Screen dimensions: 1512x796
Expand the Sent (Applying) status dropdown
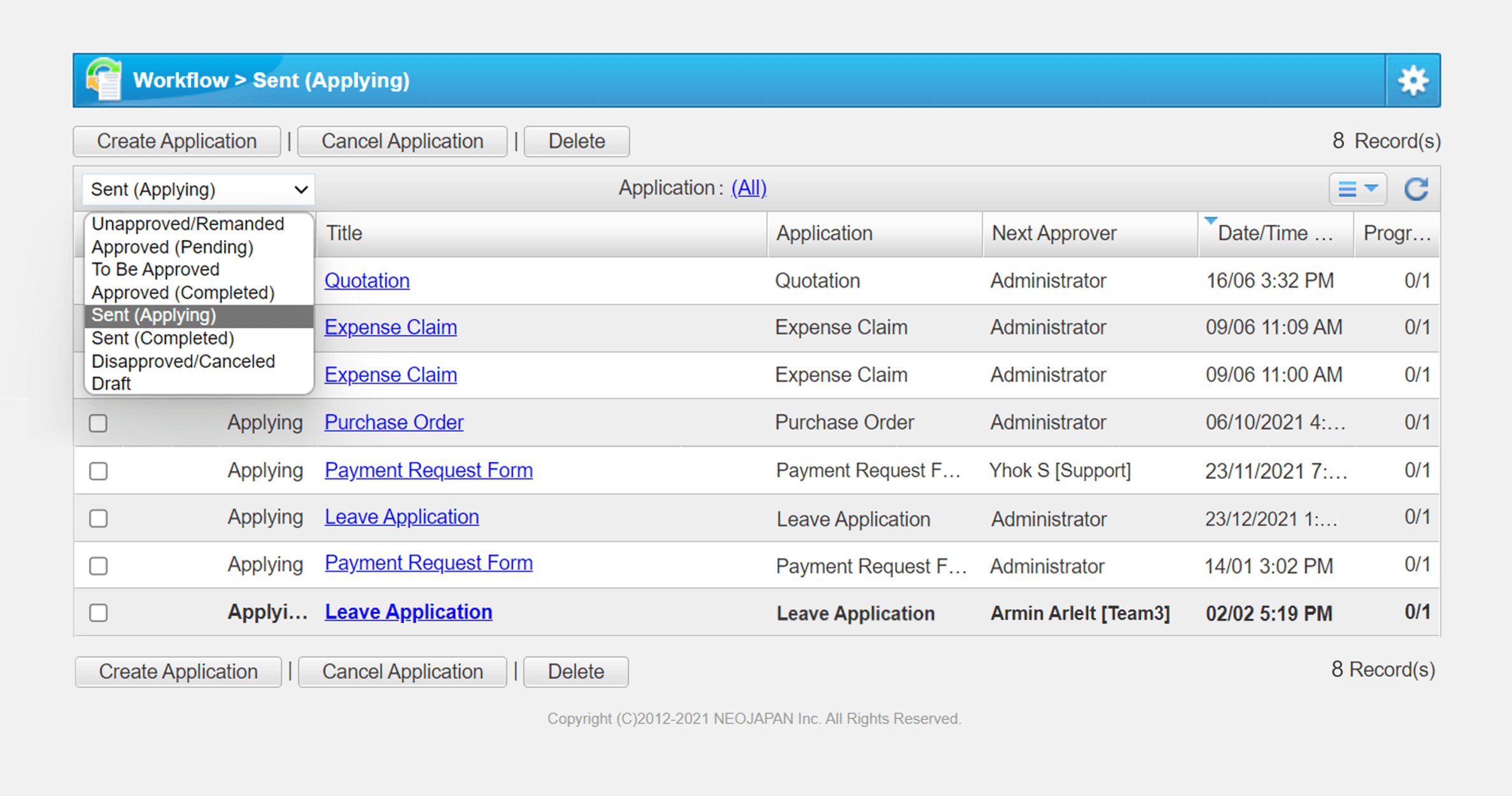coord(196,188)
